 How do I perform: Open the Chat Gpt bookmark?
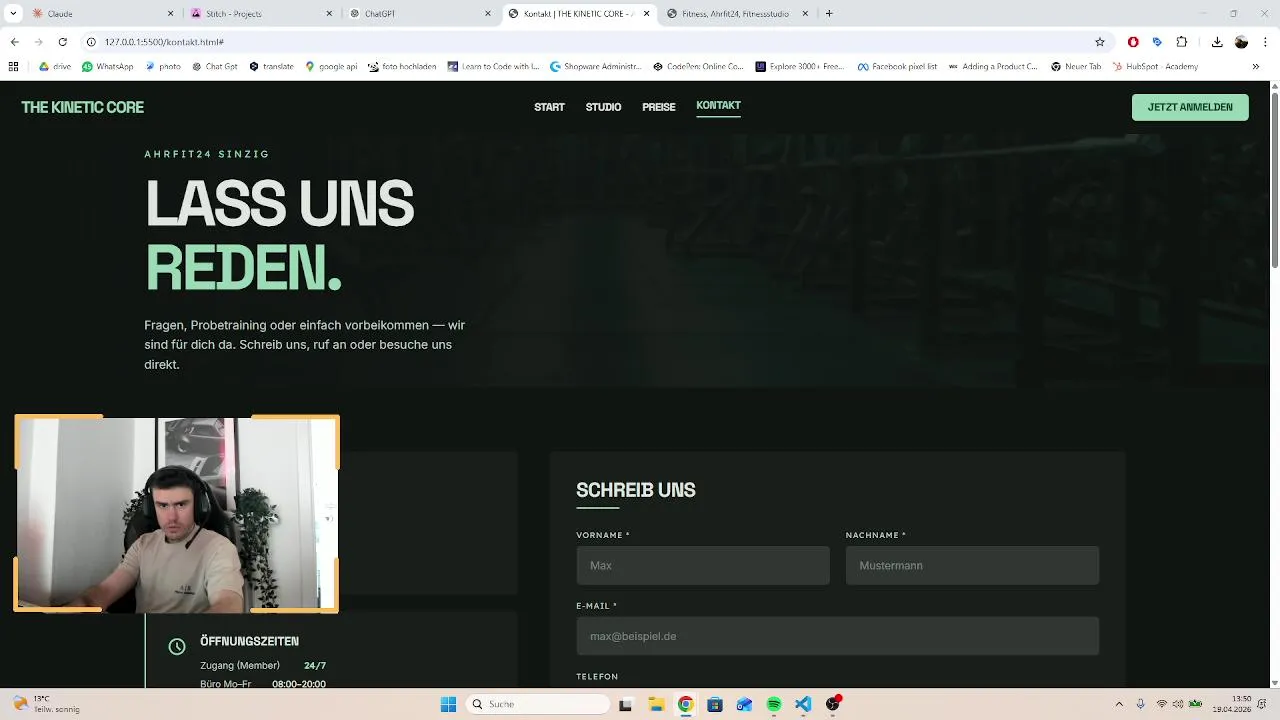tap(214, 67)
